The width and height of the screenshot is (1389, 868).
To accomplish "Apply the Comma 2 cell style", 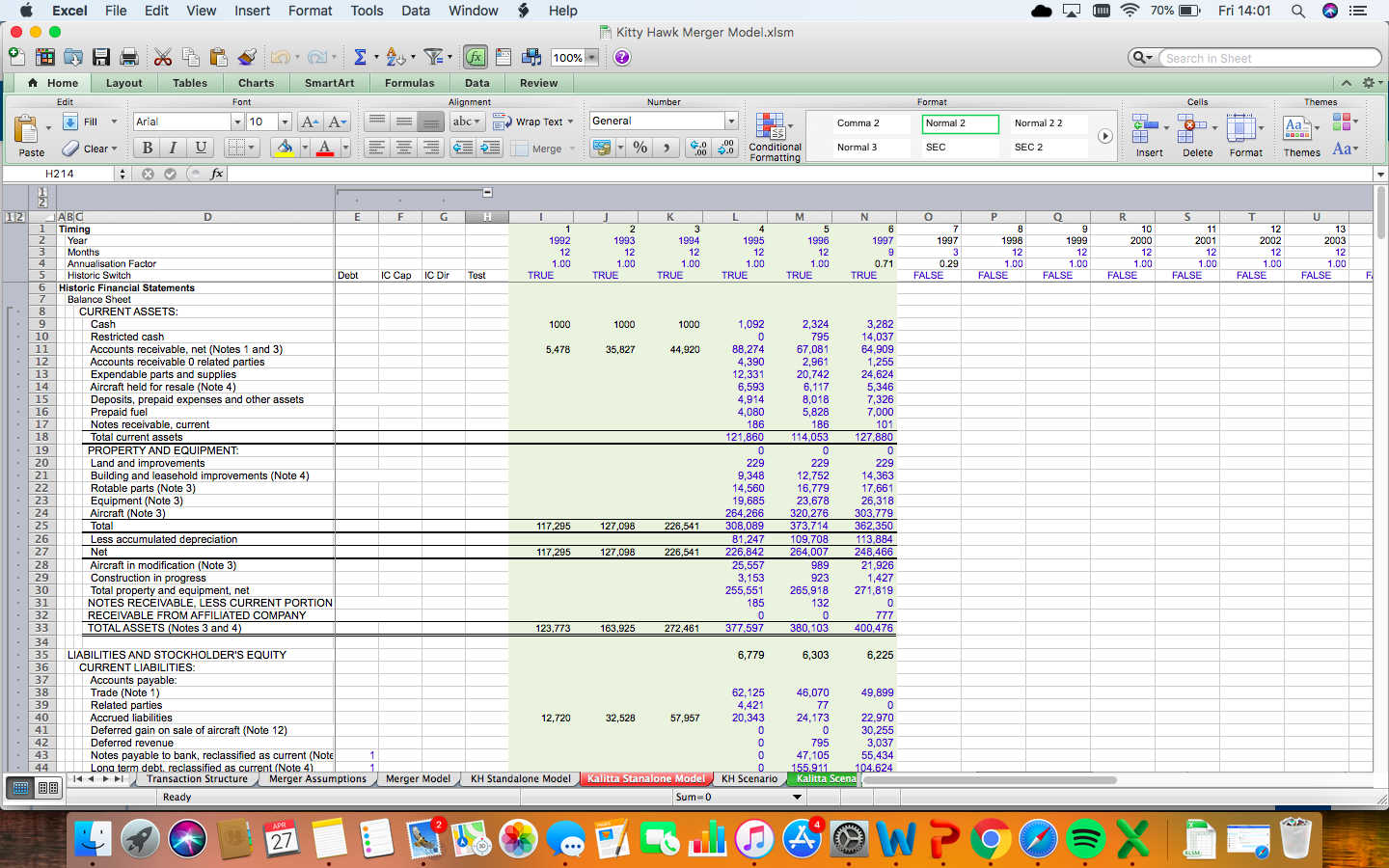I will coord(858,123).
